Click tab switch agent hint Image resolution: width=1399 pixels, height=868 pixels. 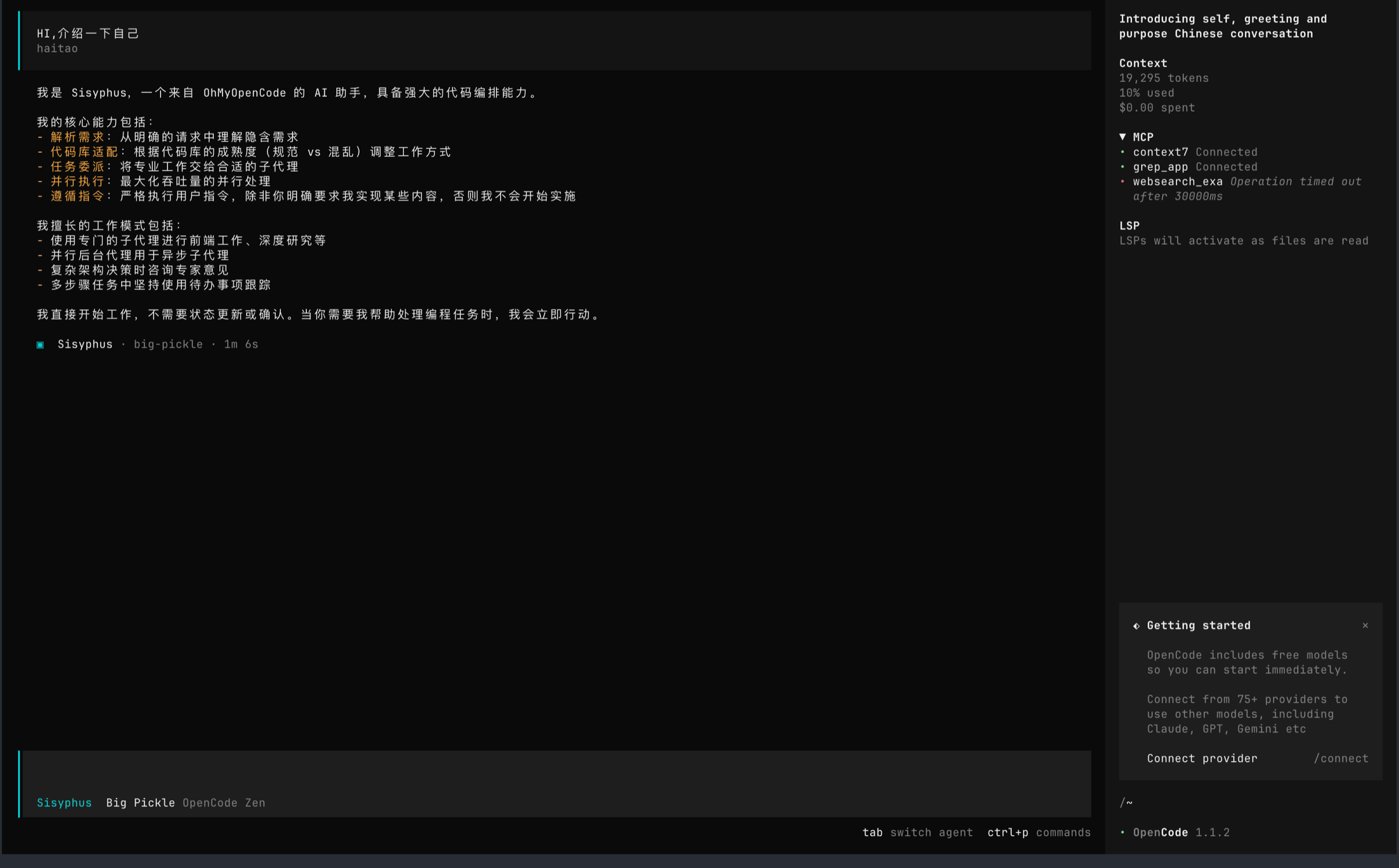pyautogui.click(x=917, y=832)
